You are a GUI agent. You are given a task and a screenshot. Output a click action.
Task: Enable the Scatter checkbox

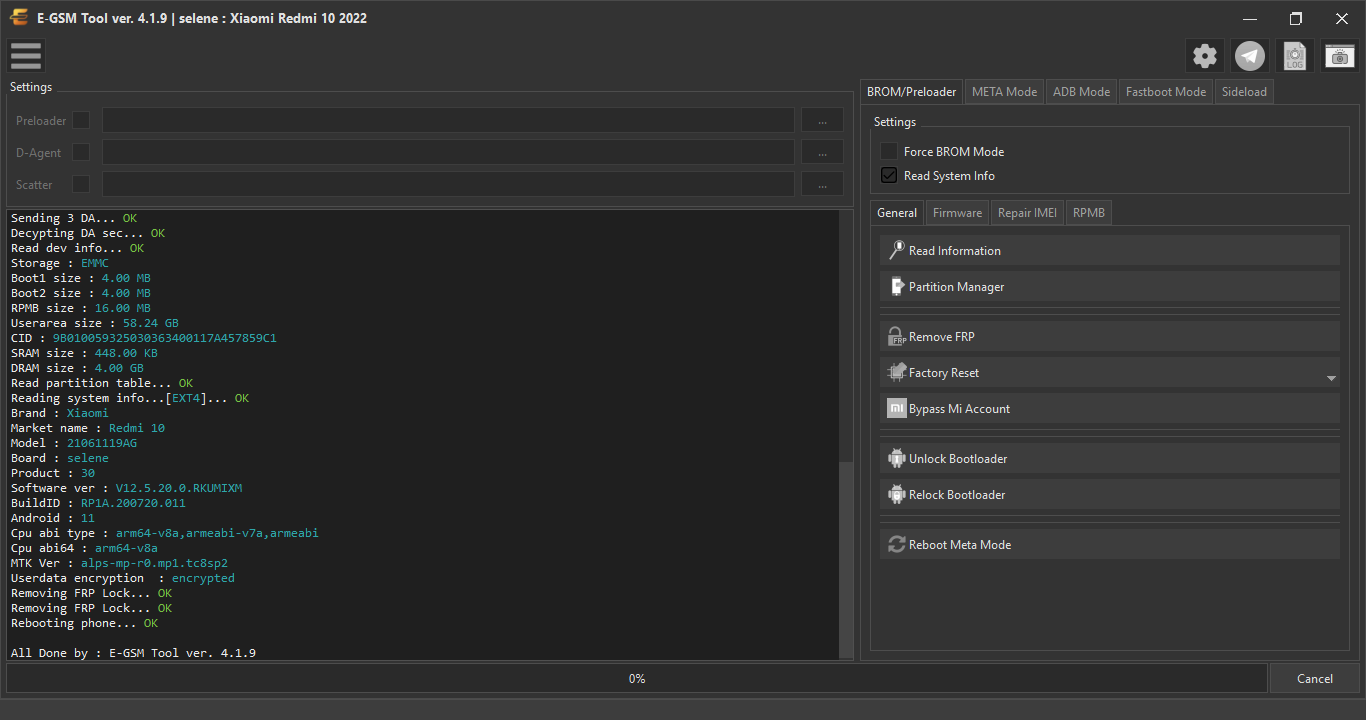click(81, 184)
